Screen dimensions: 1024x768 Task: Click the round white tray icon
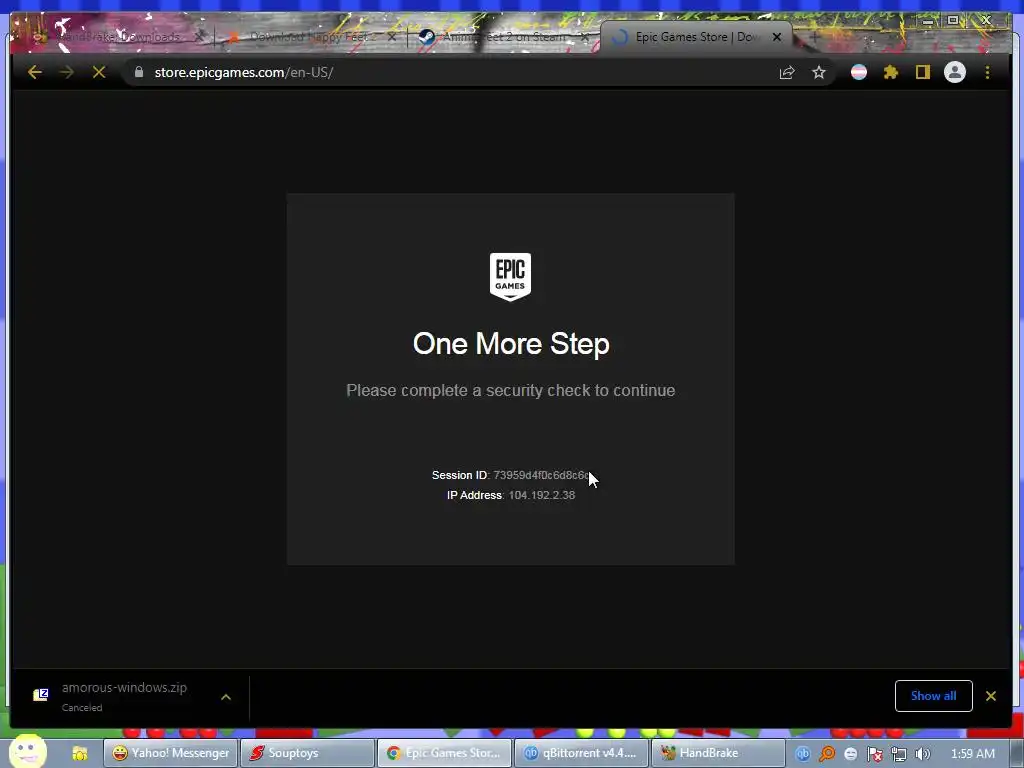coord(851,754)
